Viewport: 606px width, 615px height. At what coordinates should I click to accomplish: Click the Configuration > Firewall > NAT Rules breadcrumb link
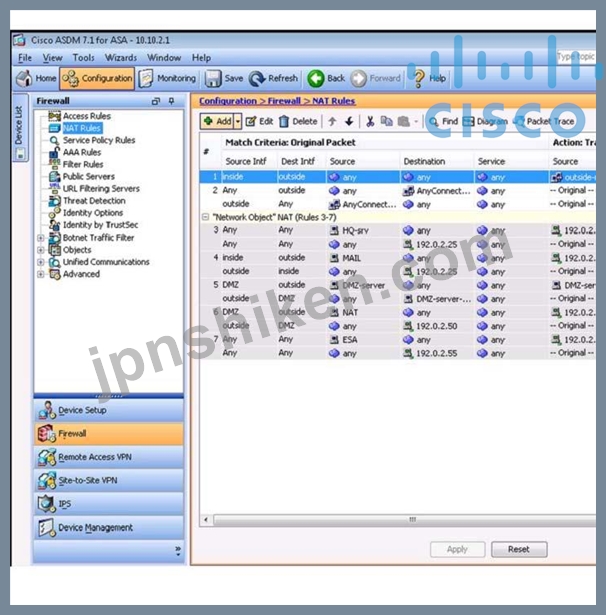pyautogui.click(x=277, y=101)
